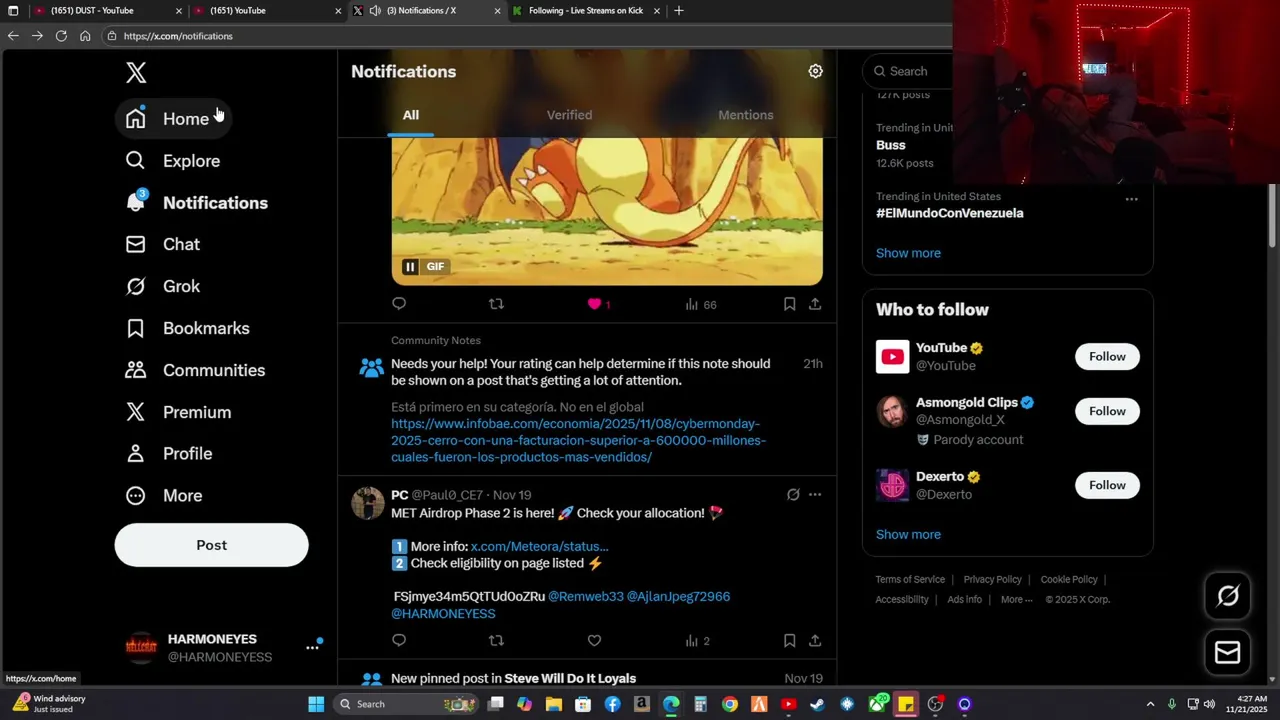Switch to DUST - YouTube browser tab

(x=108, y=11)
